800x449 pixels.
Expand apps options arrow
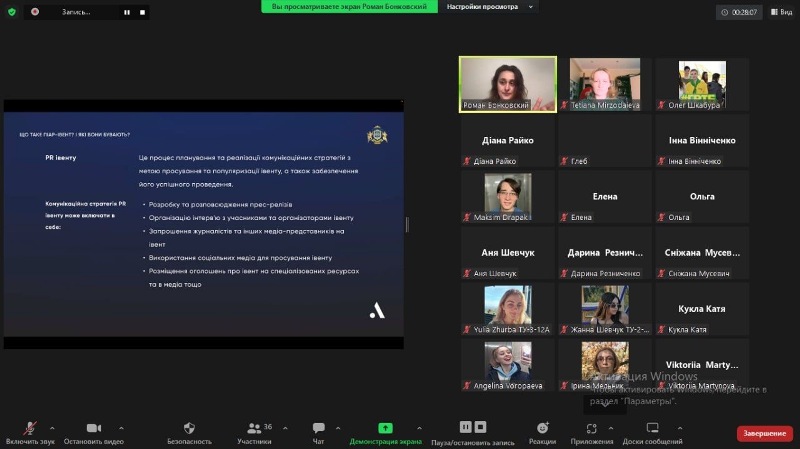tap(611, 428)
